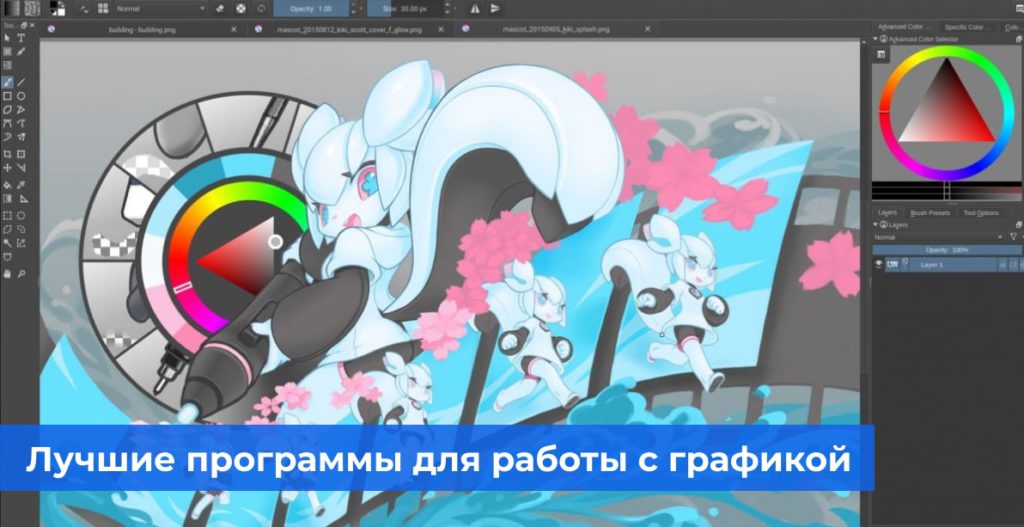Select the Measure tool
1024x527 pixels.
point(21,168)
